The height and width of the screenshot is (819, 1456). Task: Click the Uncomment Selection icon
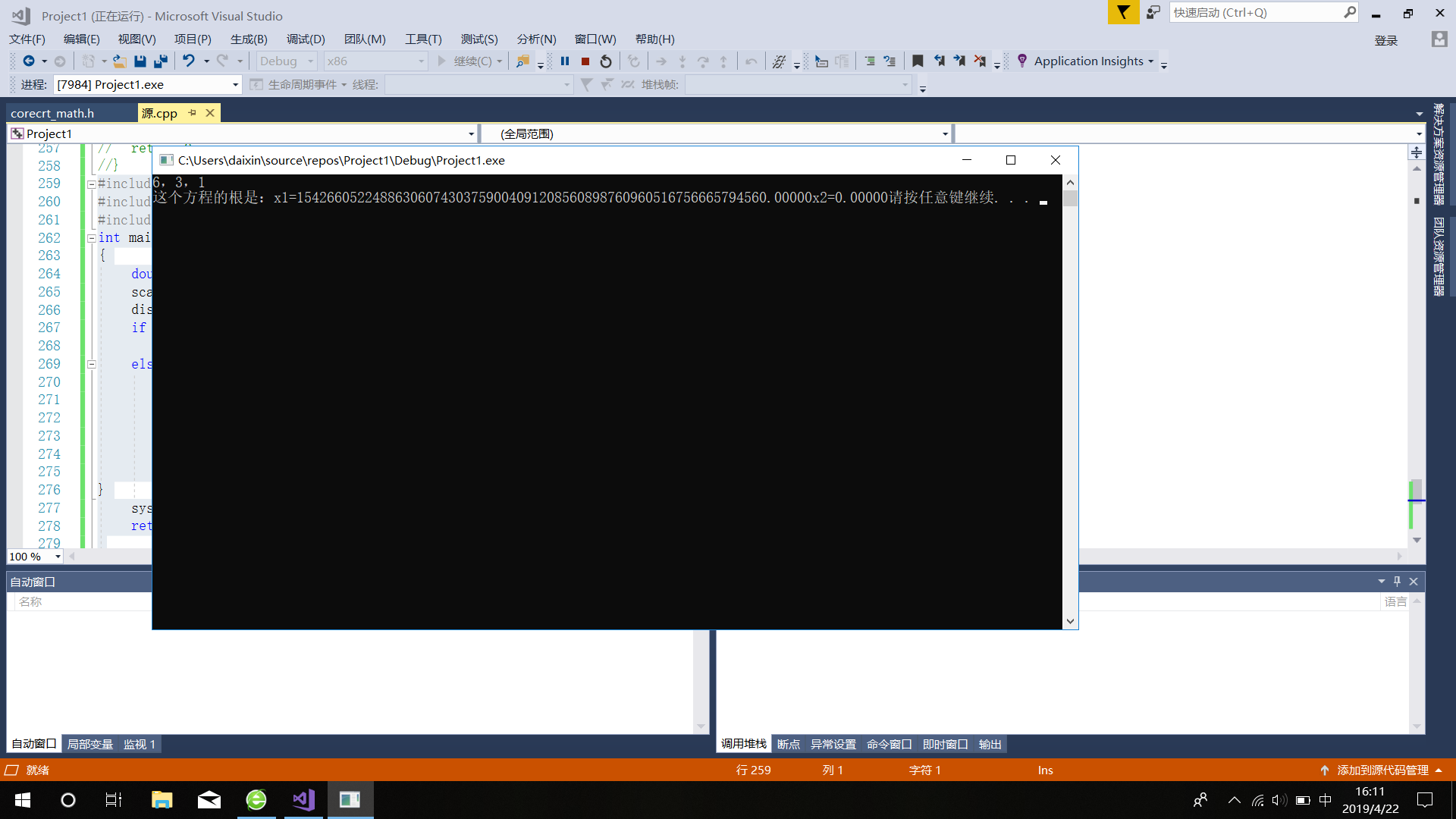point(890,61)
